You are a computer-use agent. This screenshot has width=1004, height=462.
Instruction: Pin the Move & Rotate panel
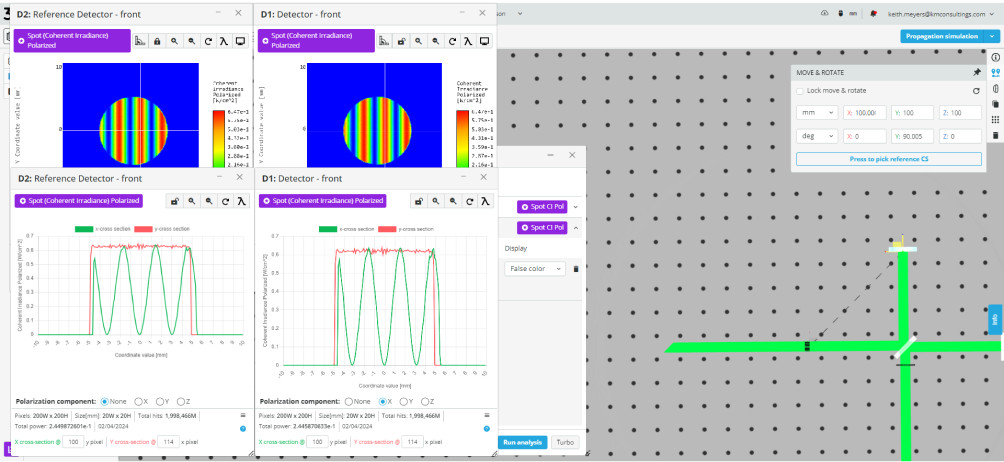[x=976, y=73]
